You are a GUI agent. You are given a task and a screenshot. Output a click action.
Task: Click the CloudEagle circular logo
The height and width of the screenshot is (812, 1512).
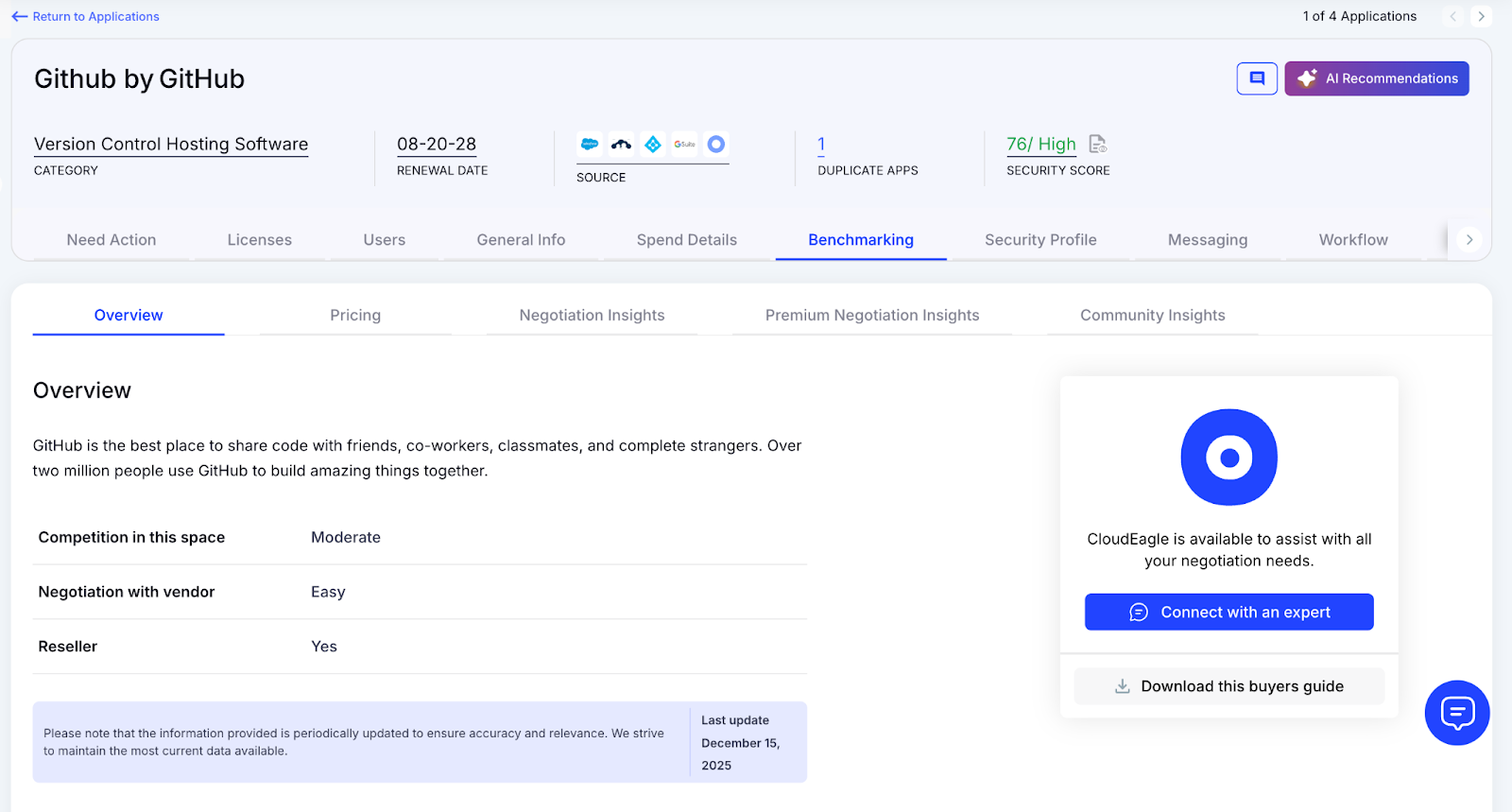(1229, 458)
